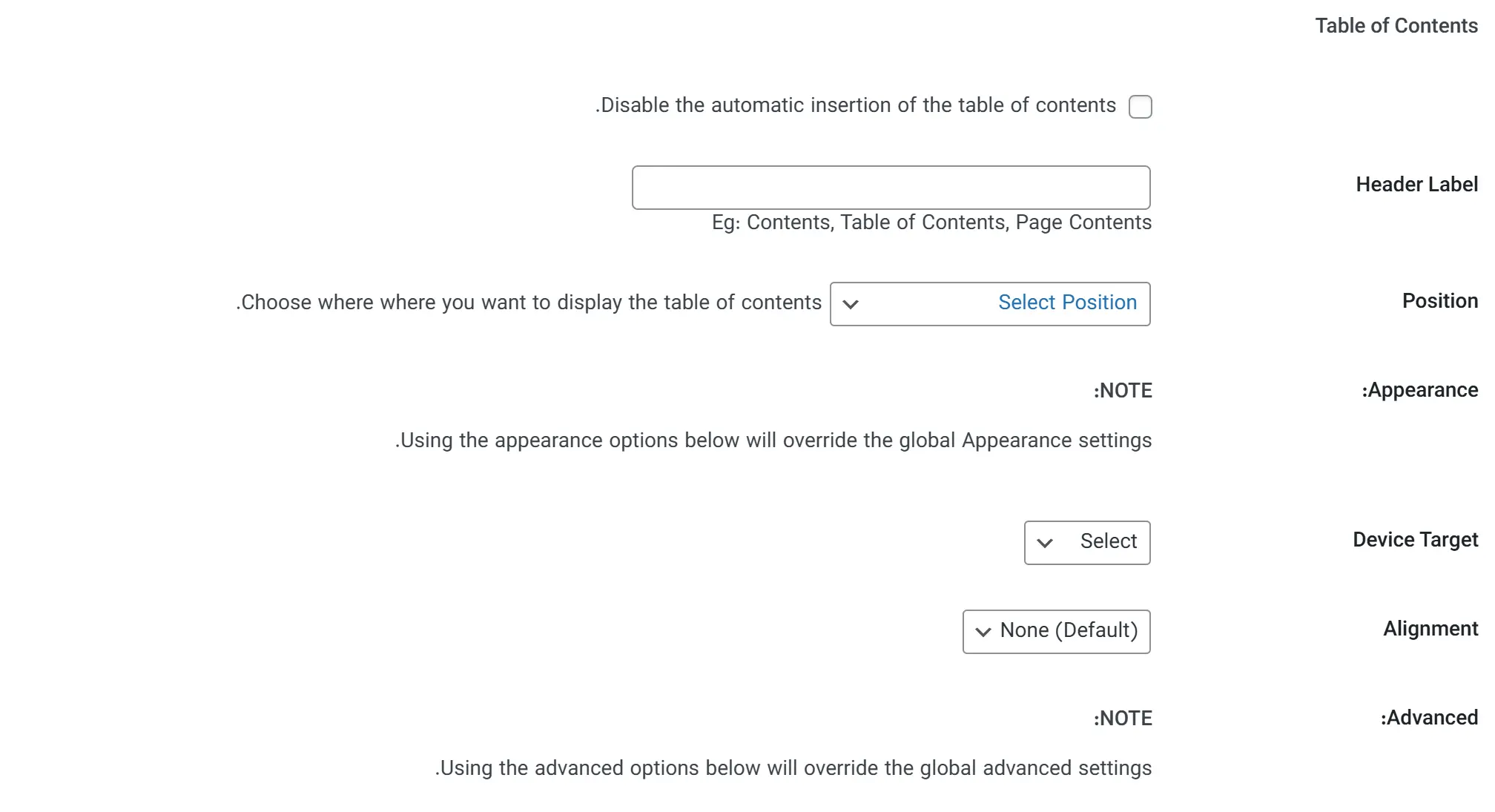Focus the Header Label text field
Viewport: 1495px width, 812px height.
pos(891,188)
